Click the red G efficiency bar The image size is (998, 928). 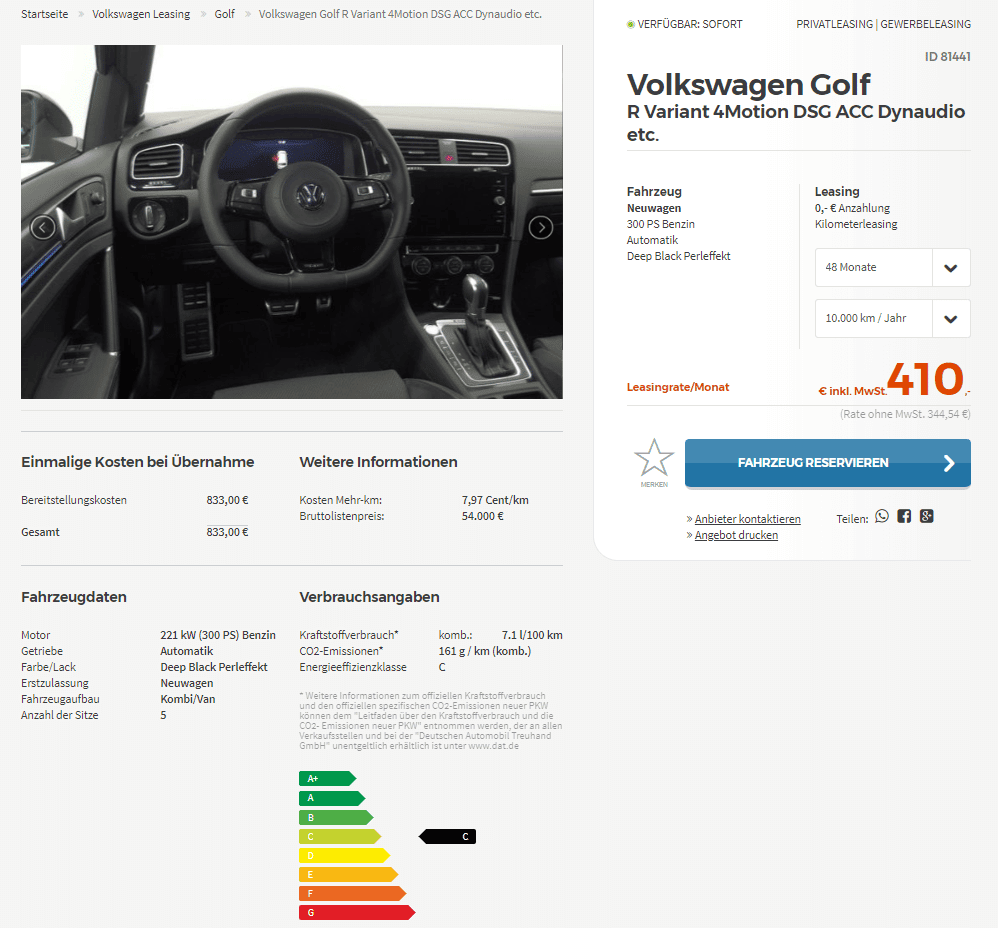point(357,913)
